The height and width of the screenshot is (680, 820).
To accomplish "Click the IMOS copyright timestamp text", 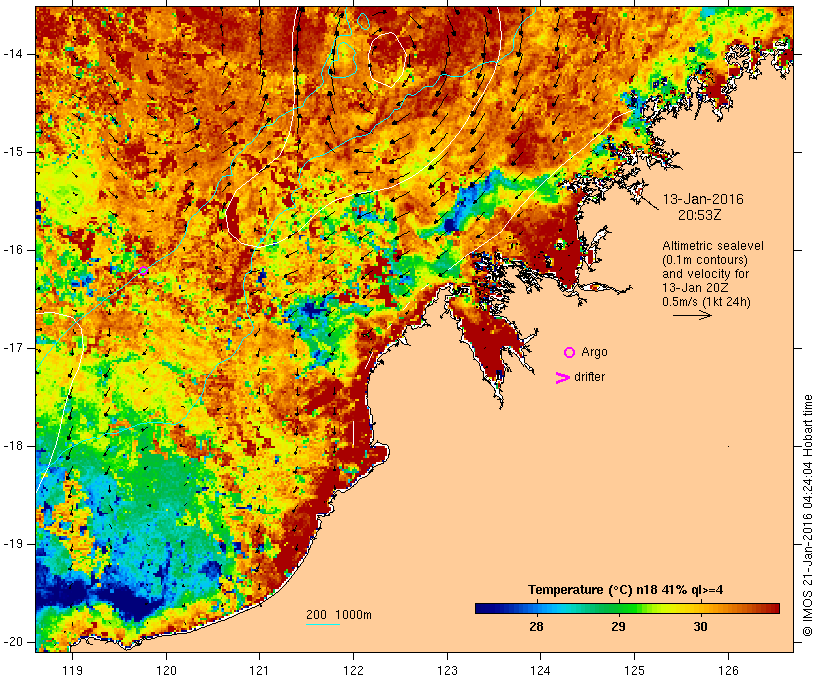I will pos(808,515).
